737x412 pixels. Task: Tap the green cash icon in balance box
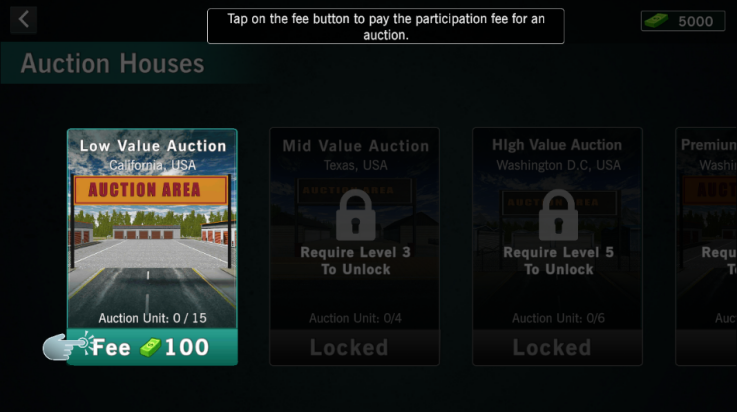click(x=656, y=21)
